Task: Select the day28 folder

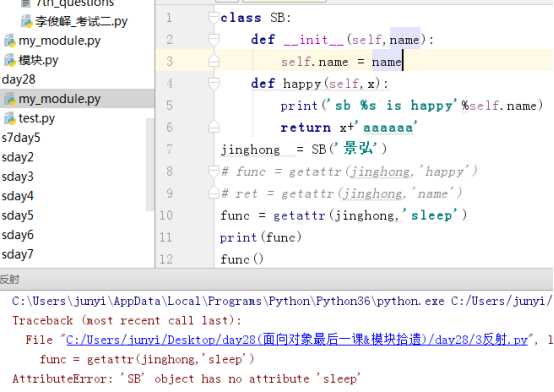Action: point(18,80)
